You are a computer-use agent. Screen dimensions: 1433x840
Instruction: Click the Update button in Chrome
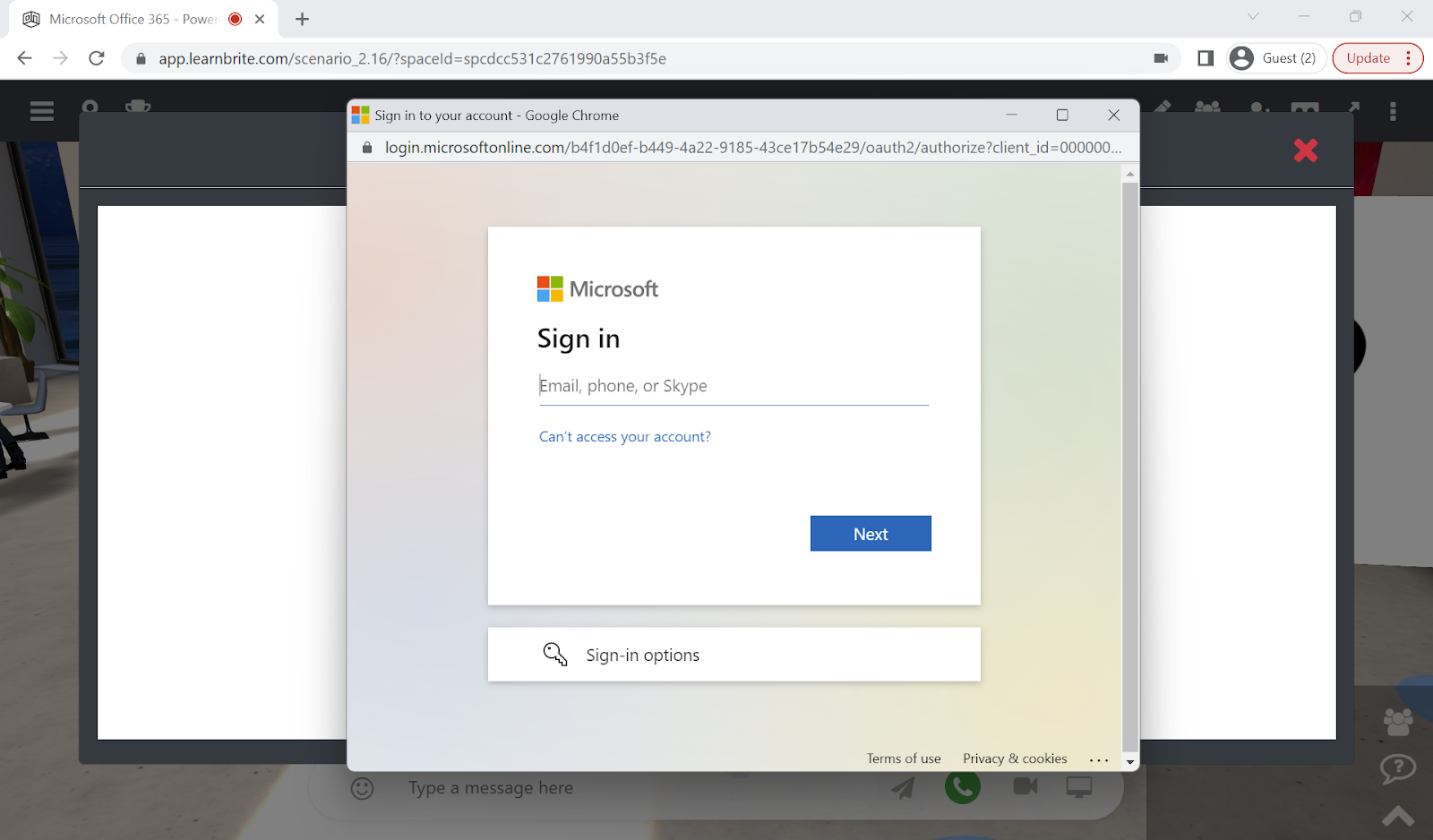1377,58
